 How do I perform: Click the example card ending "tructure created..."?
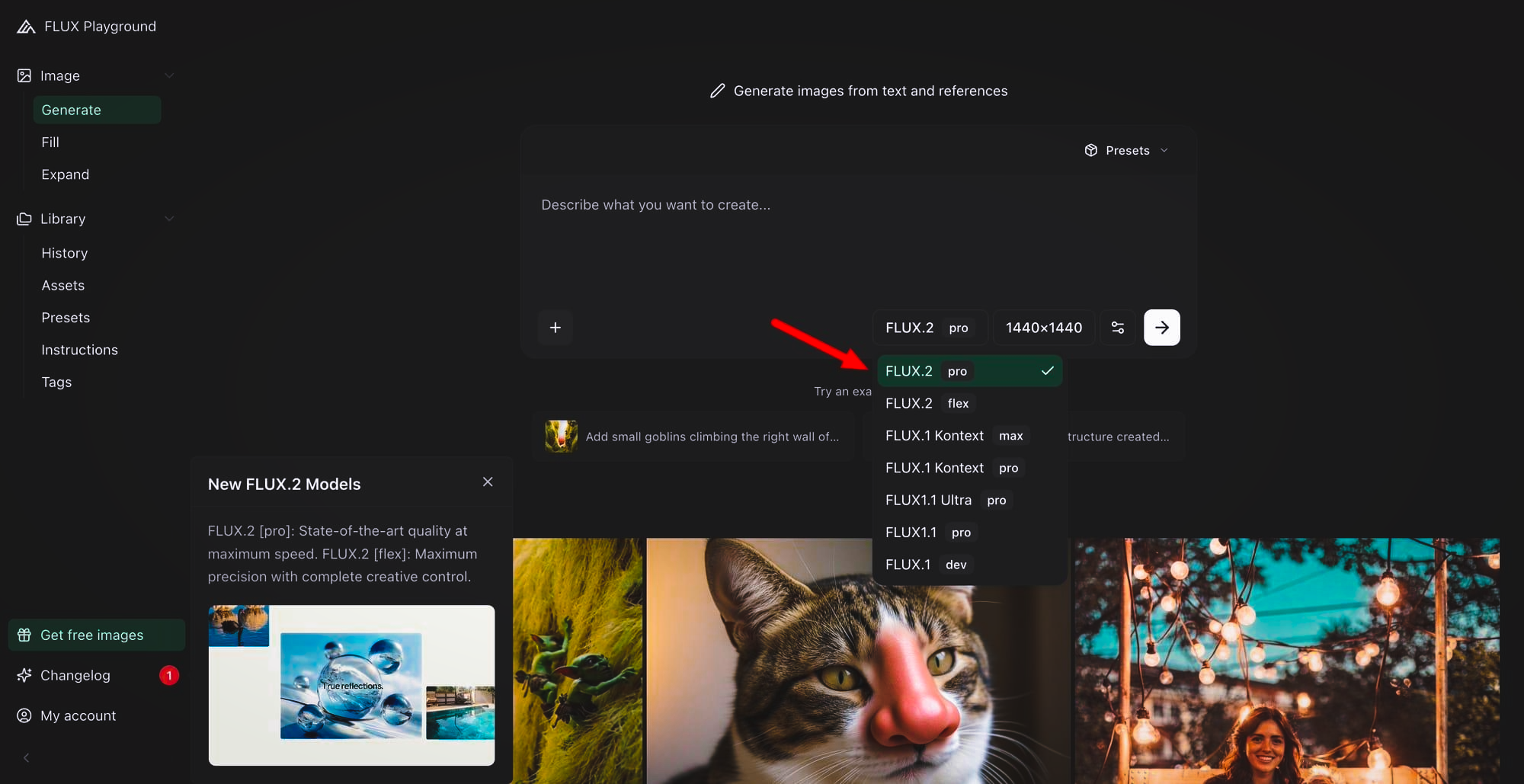1124,437
